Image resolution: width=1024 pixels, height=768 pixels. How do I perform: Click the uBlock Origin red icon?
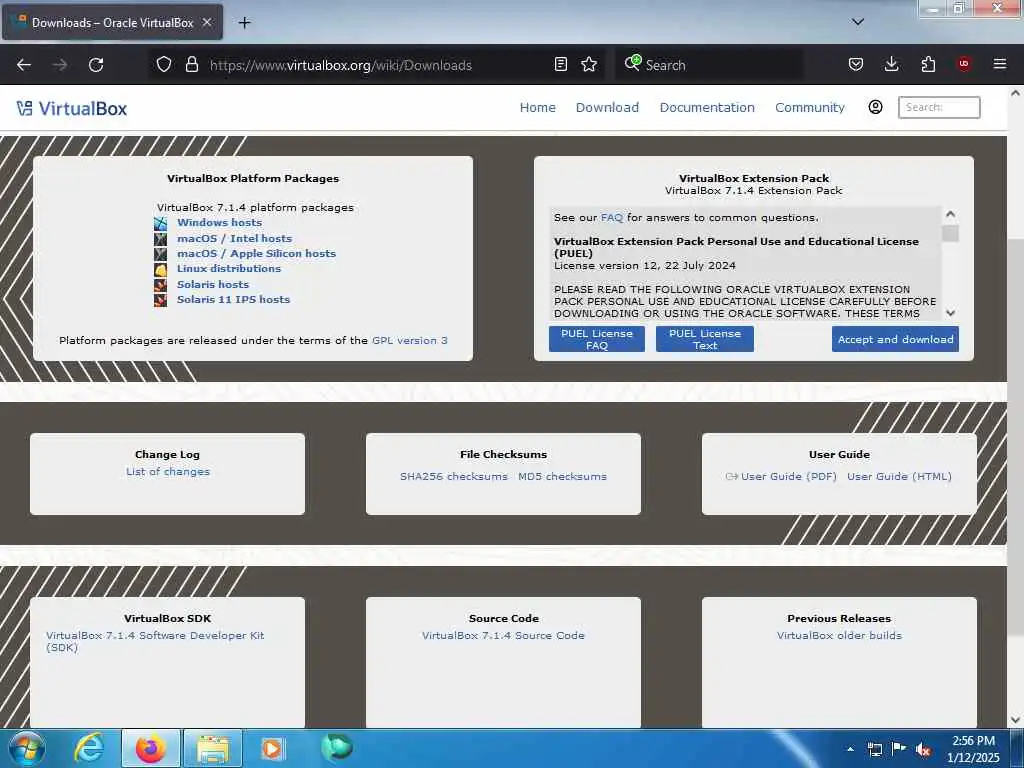964,64
